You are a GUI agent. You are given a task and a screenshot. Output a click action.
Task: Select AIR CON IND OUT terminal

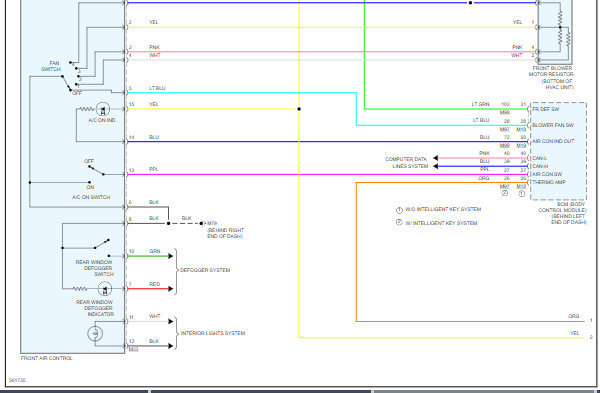(553, 141)
